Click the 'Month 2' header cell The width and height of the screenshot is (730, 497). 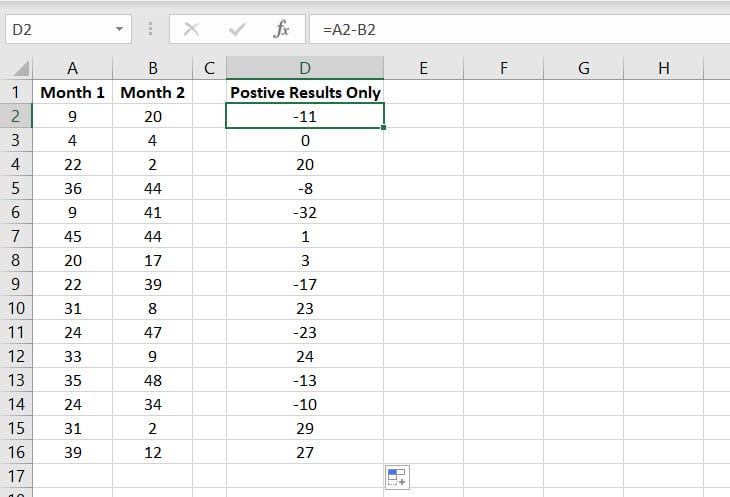153,92
